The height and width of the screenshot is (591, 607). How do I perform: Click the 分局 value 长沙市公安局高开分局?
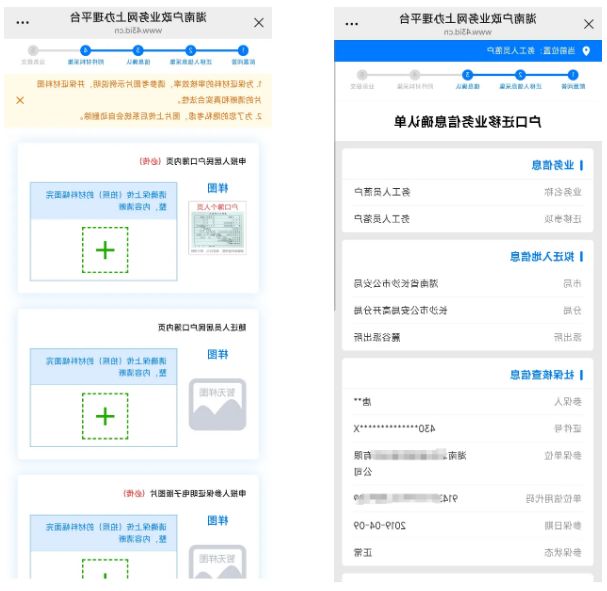tap(401, 310)
